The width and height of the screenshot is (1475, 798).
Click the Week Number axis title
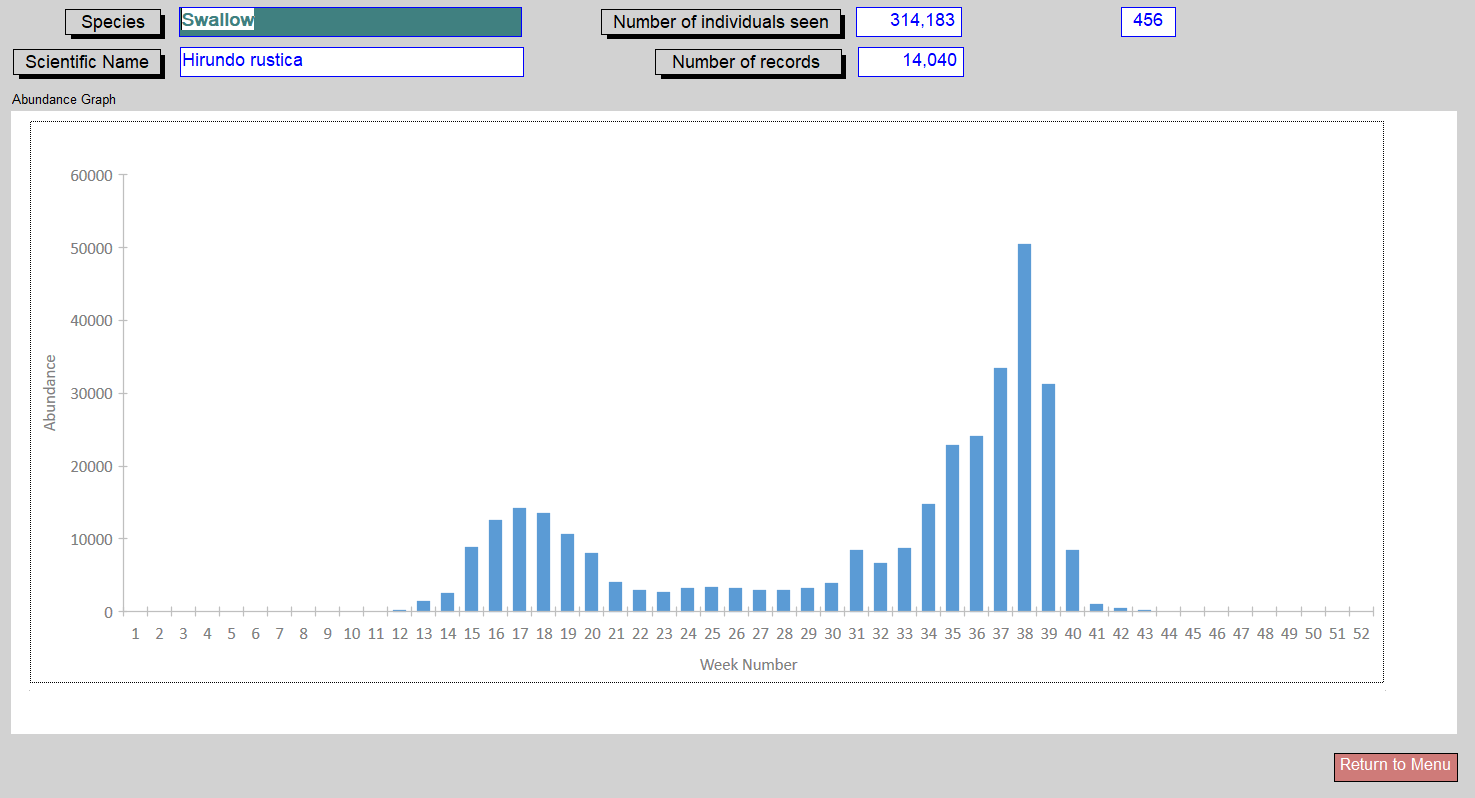[x=748, y=665]
